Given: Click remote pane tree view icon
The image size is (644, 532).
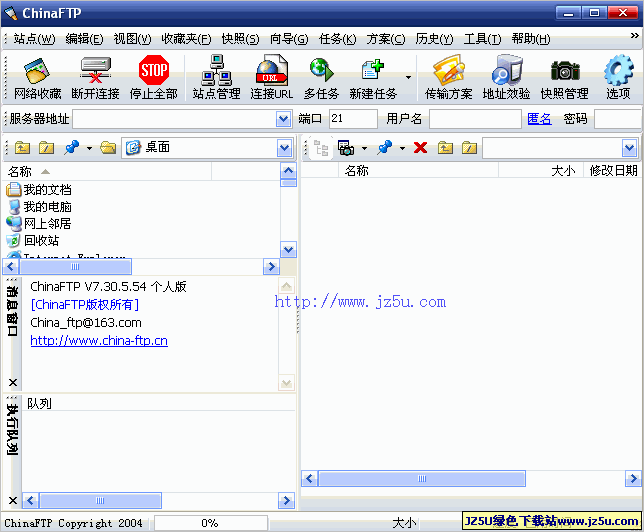Looking at the screenshot, I should 321,148.
